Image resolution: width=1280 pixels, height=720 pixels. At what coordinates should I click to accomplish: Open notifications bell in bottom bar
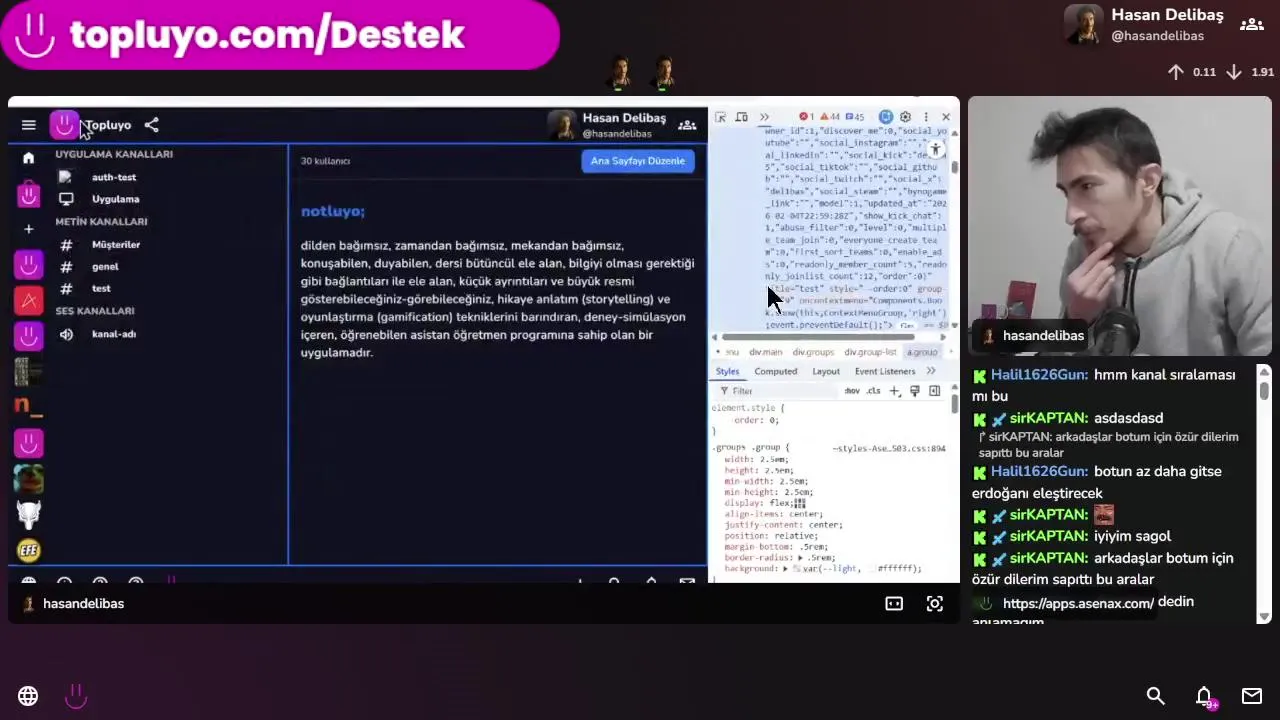point(1204,696)
